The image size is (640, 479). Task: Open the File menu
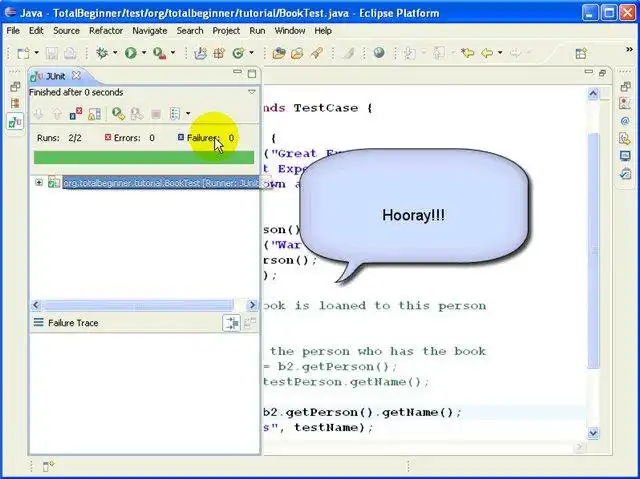(x=13, y=31)
